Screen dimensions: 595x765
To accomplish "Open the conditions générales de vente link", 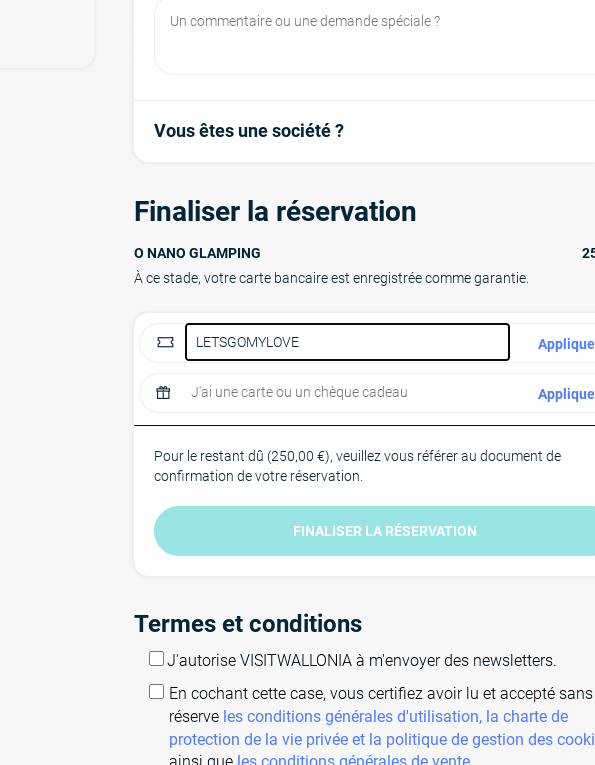I will click(354, 759).
